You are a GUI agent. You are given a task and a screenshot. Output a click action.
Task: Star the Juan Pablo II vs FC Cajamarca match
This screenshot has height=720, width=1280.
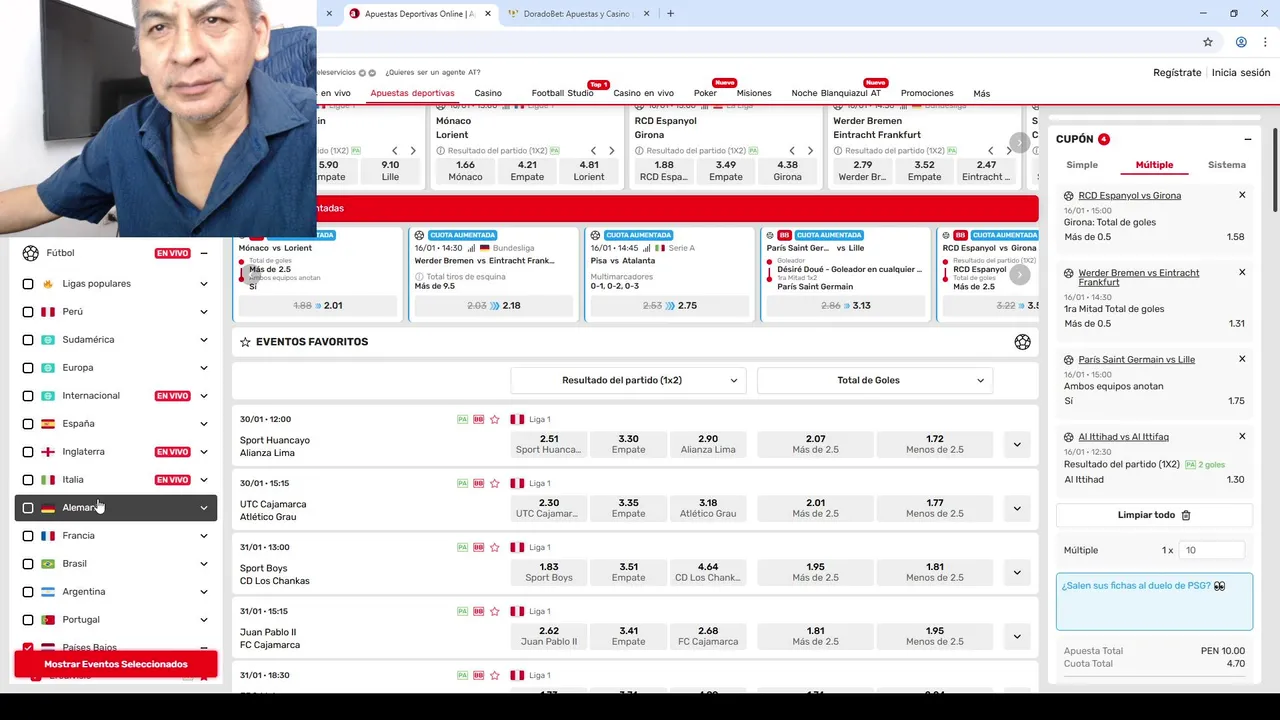click(494, 611)
